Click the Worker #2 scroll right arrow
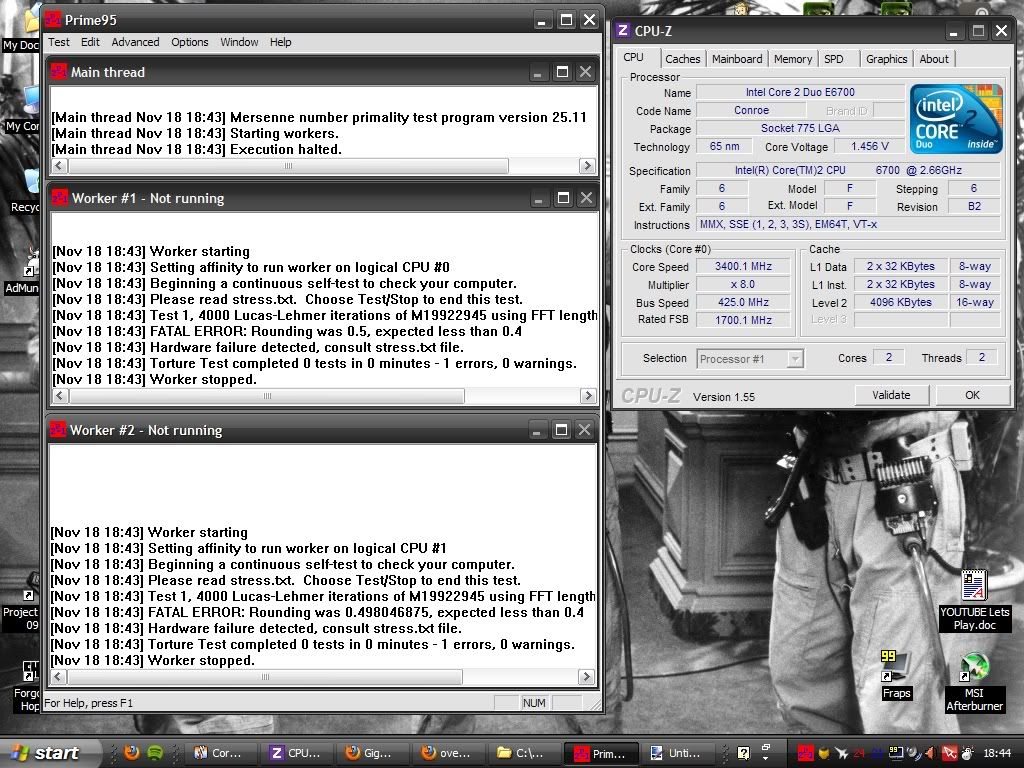 coord(586,677)
